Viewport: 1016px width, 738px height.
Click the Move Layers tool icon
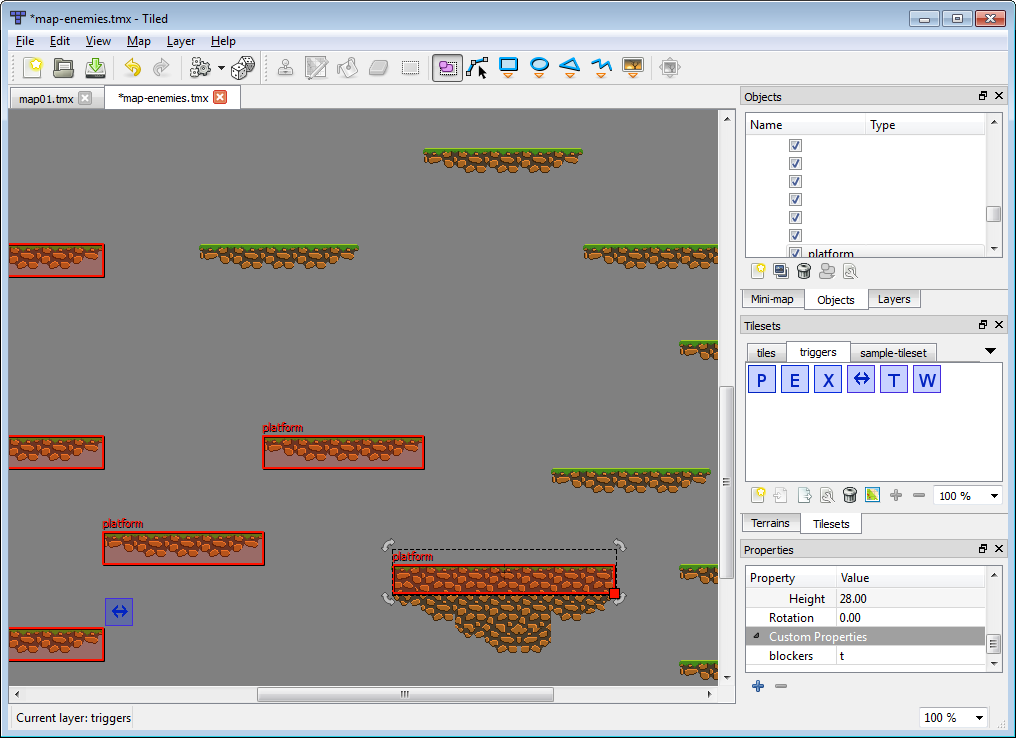[670, 67]
